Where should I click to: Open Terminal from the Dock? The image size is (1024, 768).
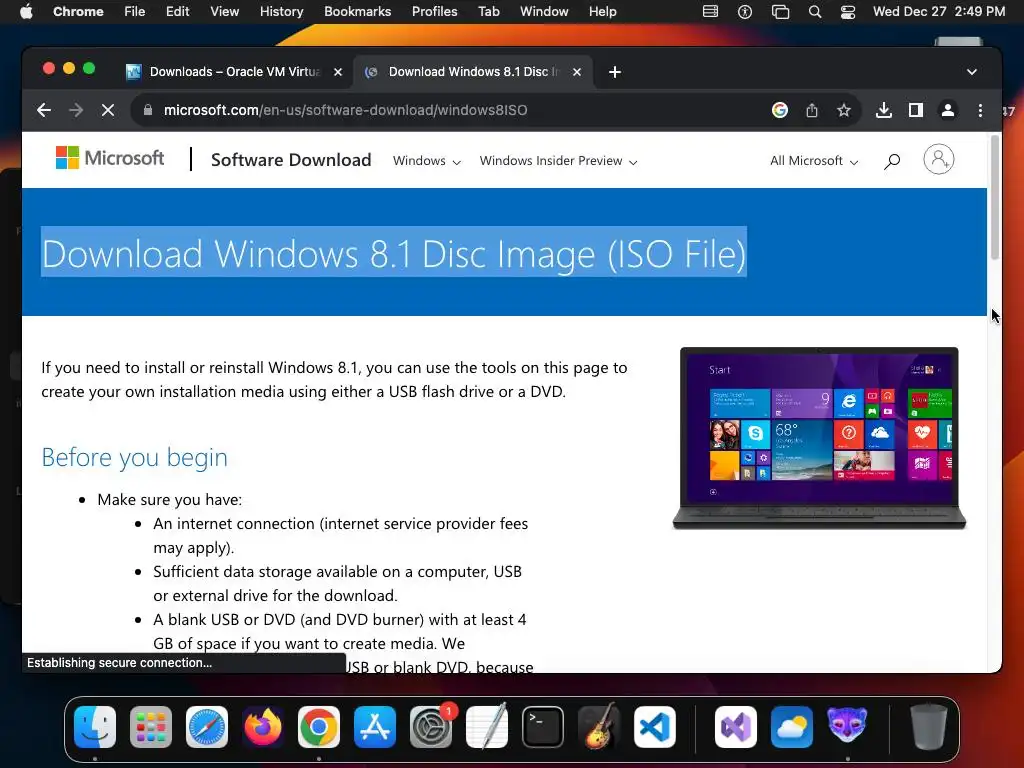tap(543, 726)
